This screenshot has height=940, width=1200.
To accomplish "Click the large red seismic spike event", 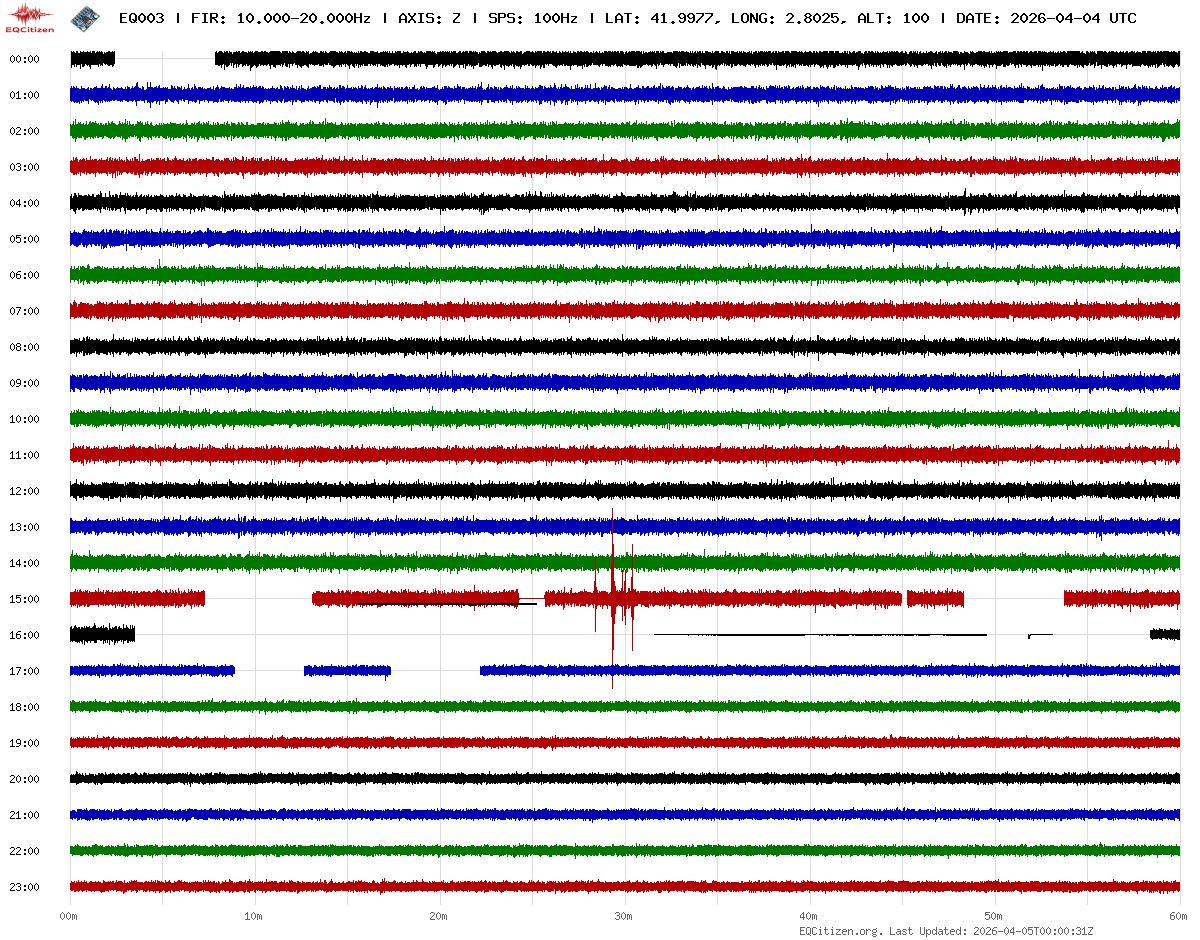I will (613, 598).
